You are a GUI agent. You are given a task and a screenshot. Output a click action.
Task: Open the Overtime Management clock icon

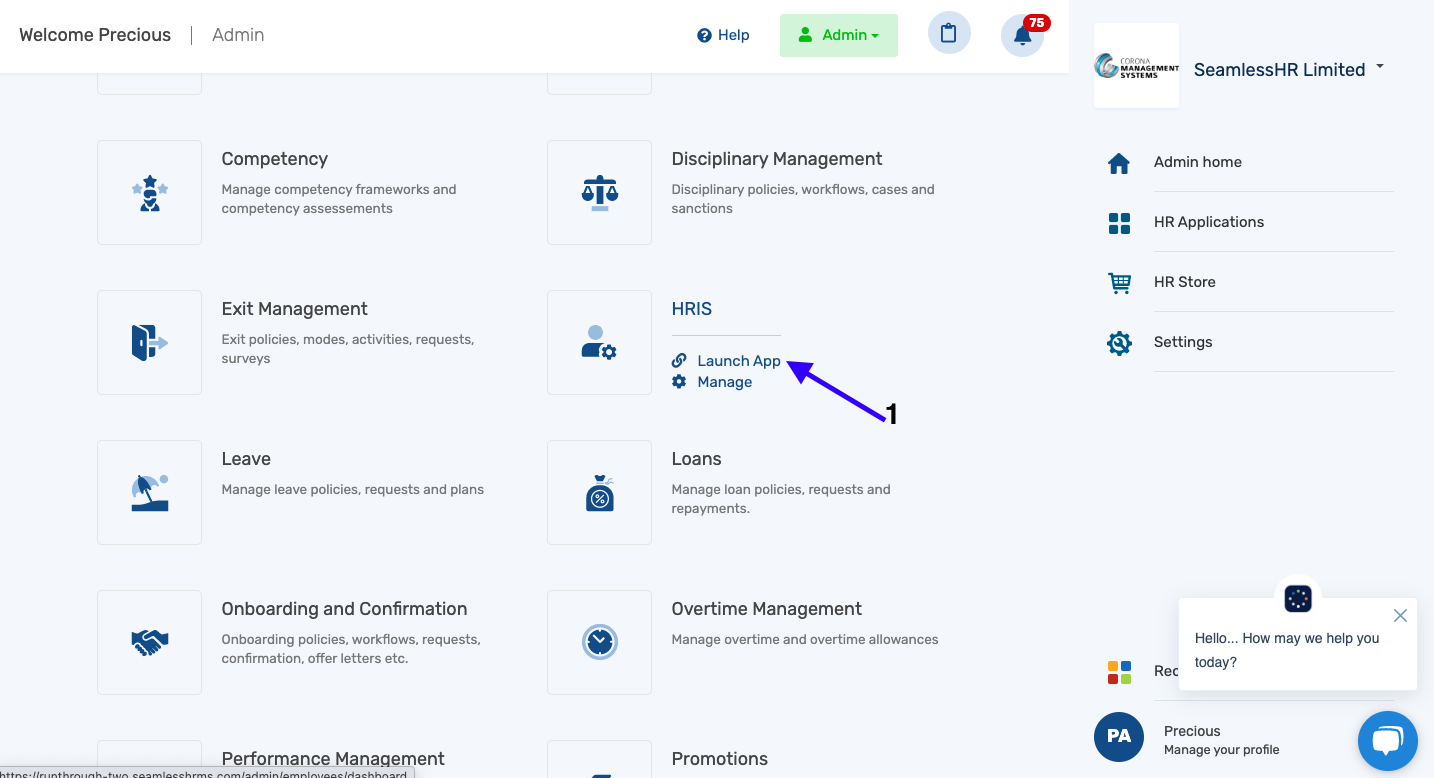pos(599,642)
